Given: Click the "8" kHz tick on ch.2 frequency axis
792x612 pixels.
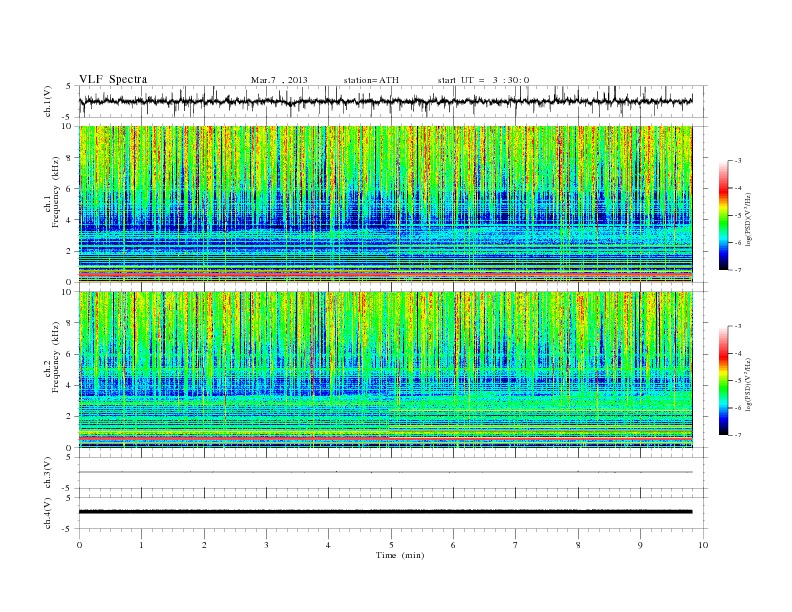Looking at the screenshot, I should pyautogui.click(x=69, y=323).
